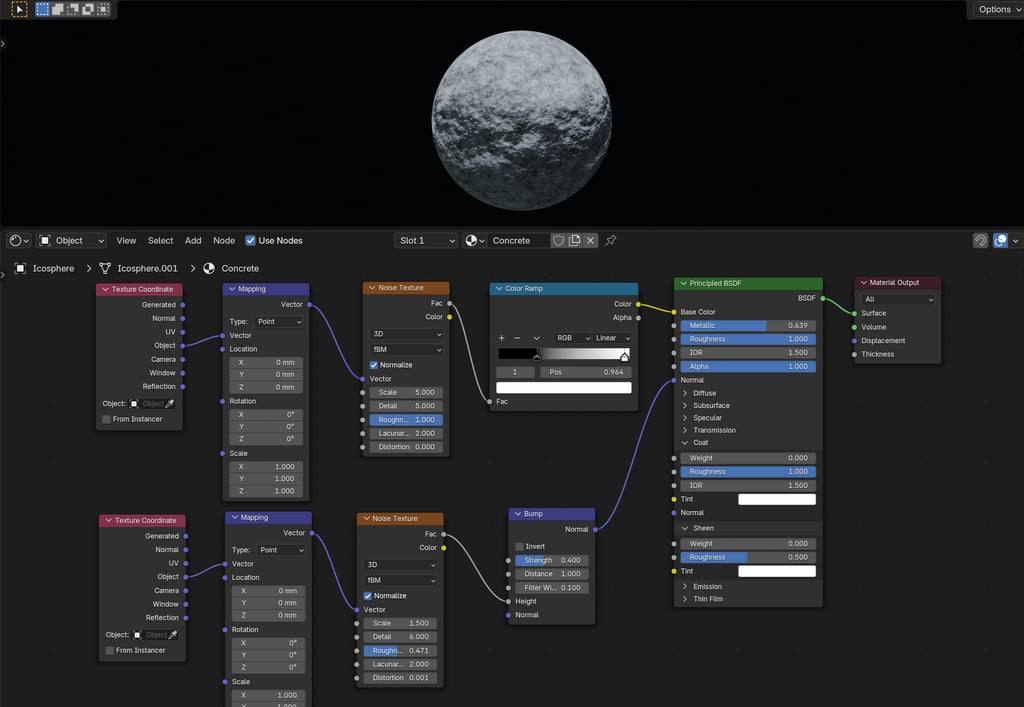
Task: Choose the intersect selection mode icon
Action: coord(103,9)
